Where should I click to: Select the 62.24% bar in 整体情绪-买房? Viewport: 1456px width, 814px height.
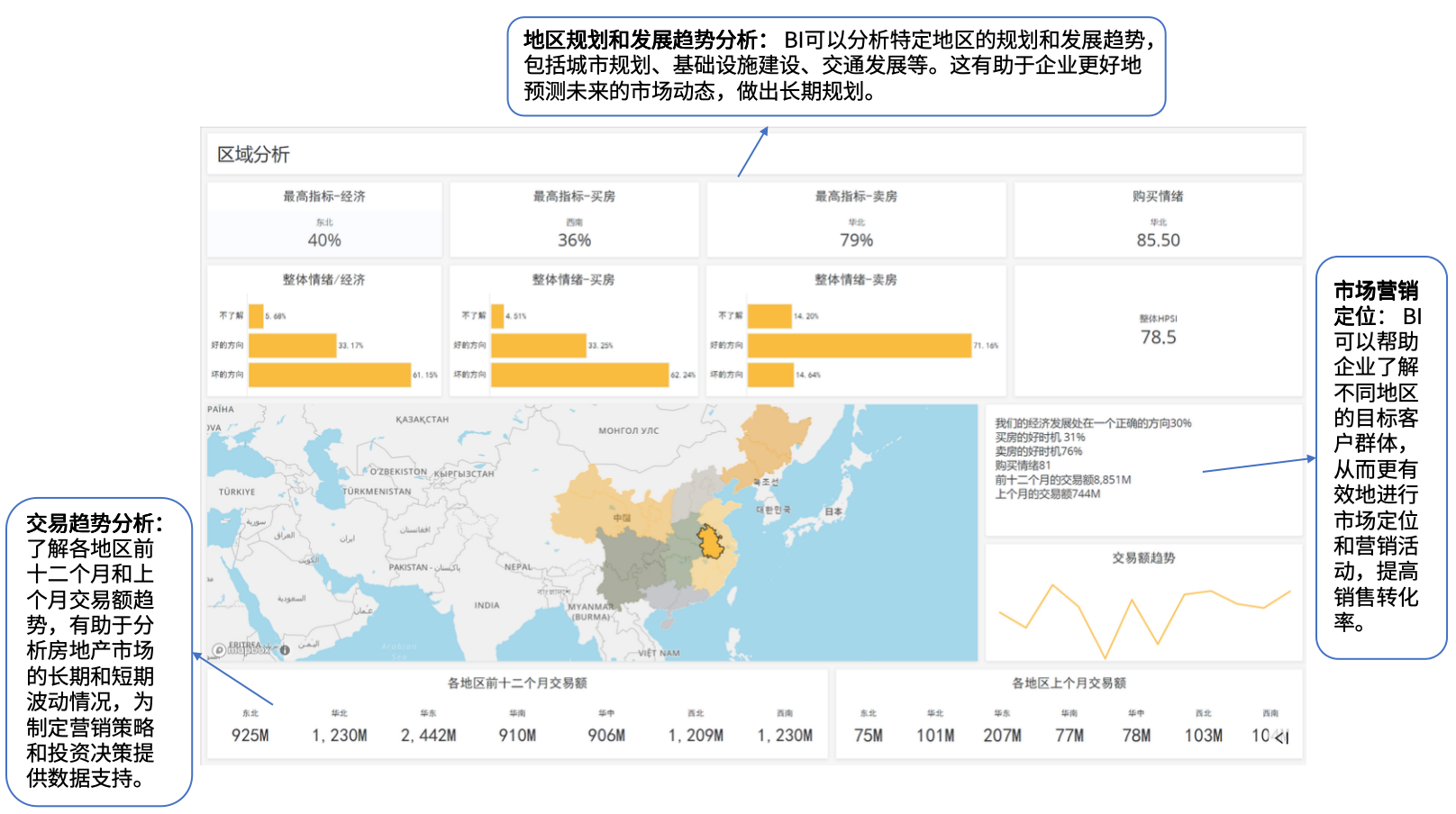click(x=579, y=375)
